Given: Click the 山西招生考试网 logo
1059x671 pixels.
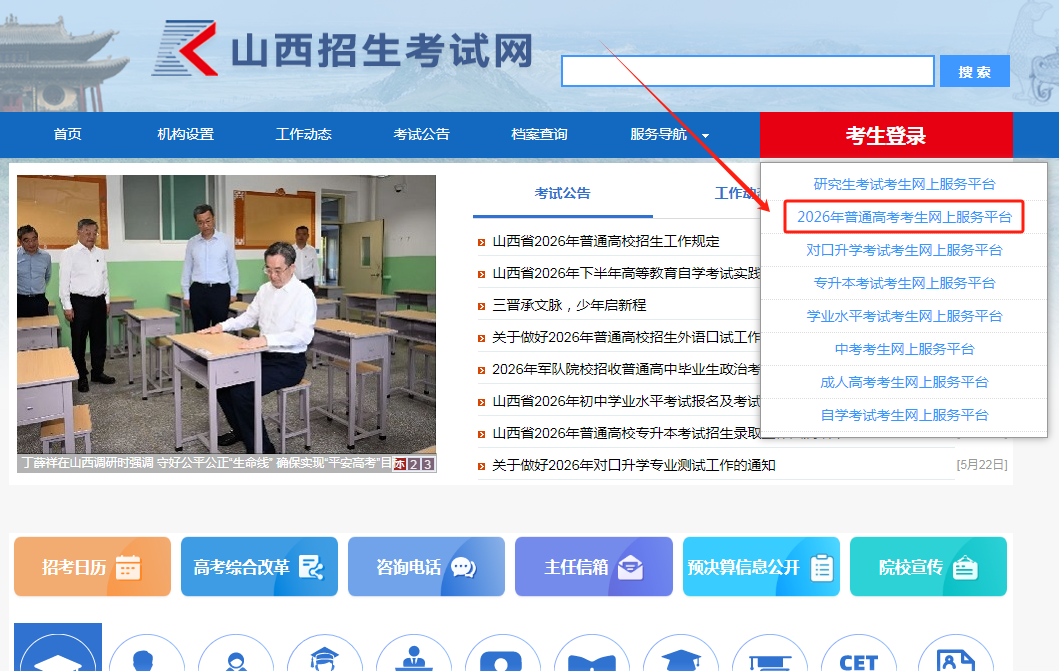Looking at the screenshot, I should tap(343, 49).
